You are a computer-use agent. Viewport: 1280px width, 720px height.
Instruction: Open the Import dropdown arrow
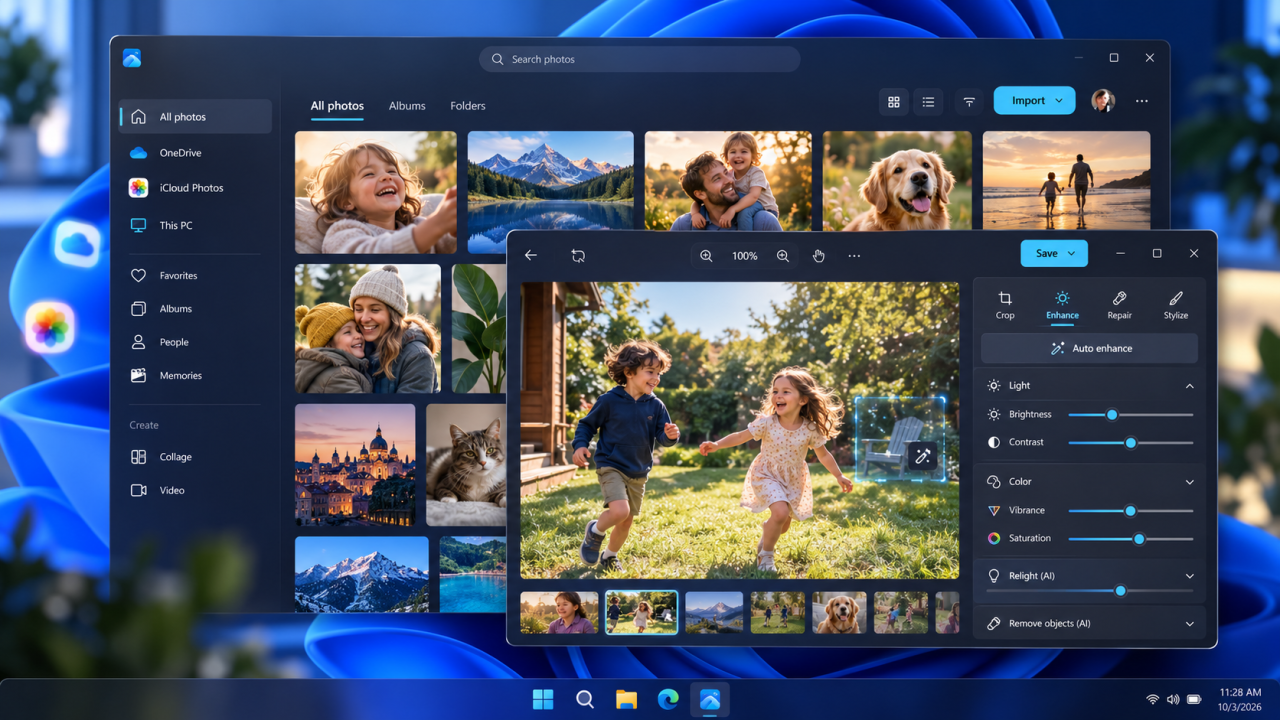click(1059, 101)
